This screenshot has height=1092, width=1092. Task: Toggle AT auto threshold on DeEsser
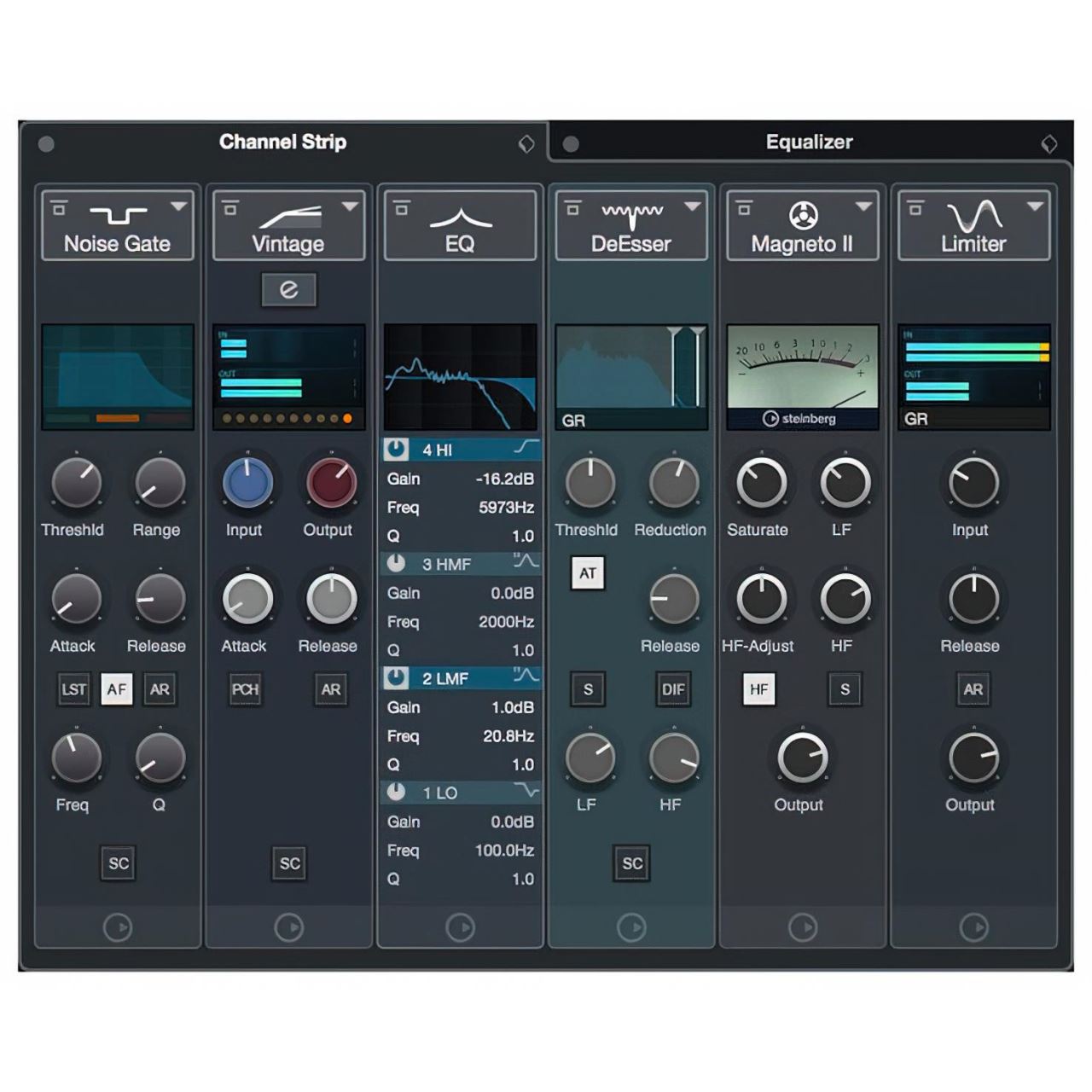click(x=588, y=573)
